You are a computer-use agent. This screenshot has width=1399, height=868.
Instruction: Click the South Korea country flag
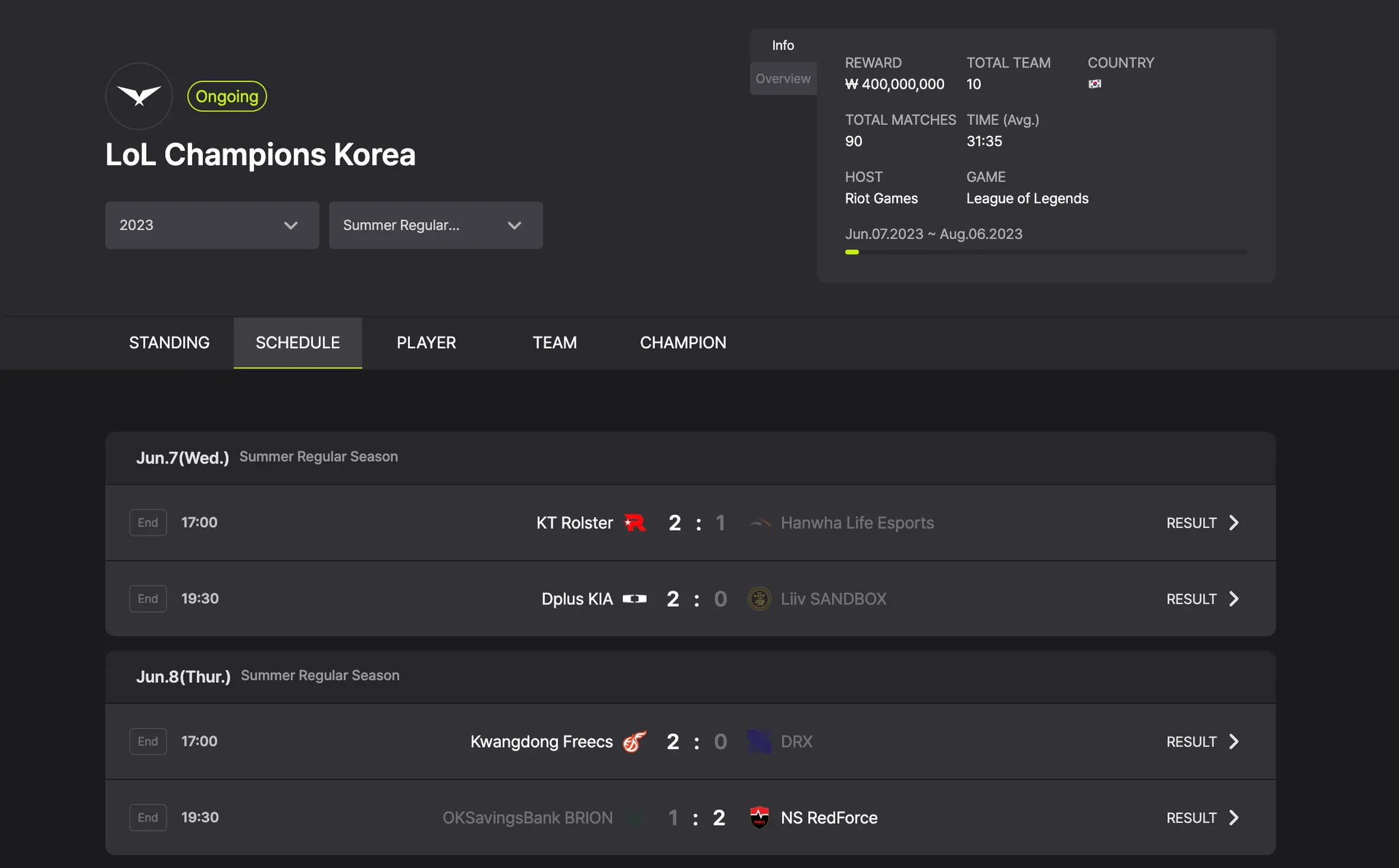point(1094,84)
